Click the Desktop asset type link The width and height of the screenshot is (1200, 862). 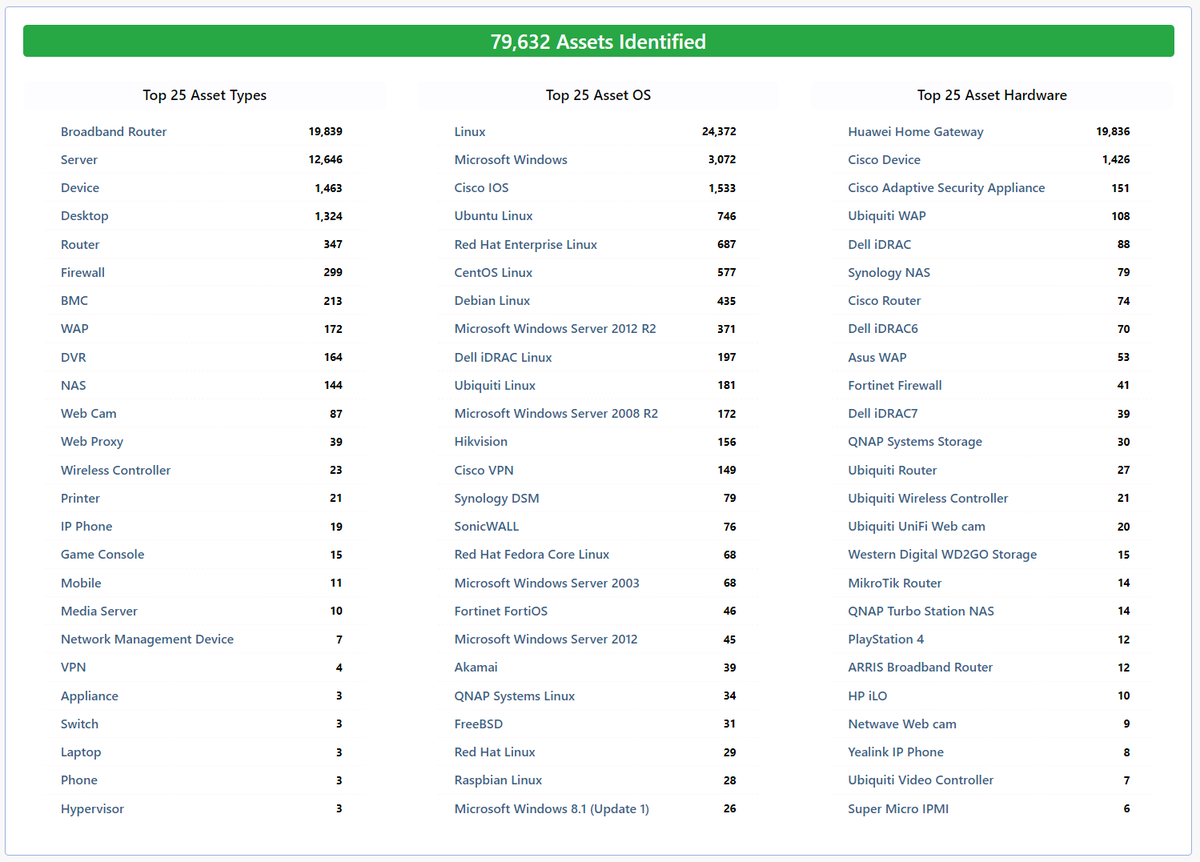coord(84,216)
